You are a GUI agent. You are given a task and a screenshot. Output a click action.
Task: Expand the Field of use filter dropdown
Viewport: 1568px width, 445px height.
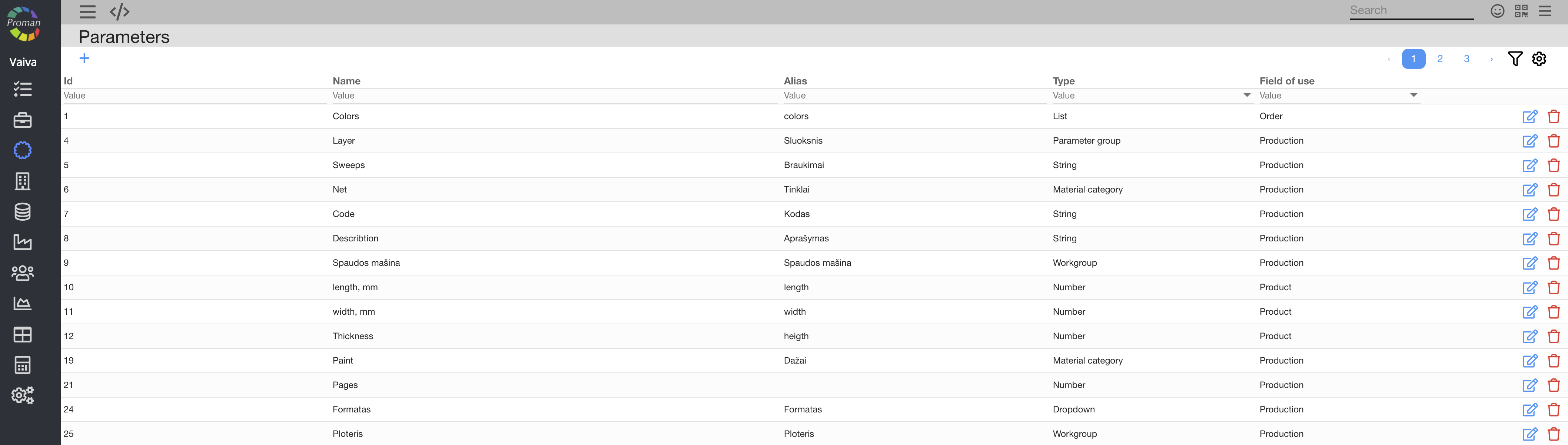[1413, 96]
